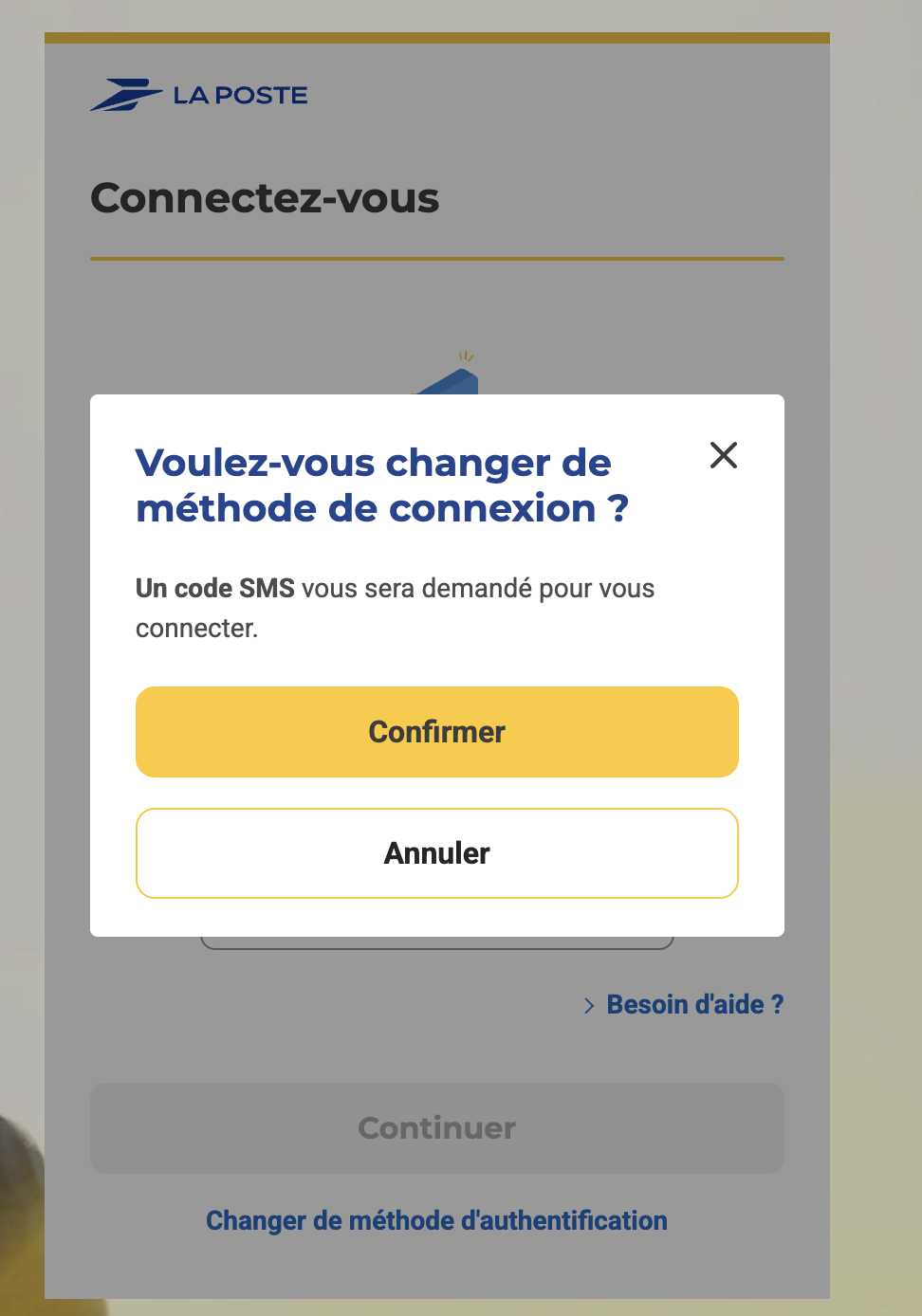Close the dialog with the X icon
The width and height of the screenshot is (922, 1316).
pos(724,455)
